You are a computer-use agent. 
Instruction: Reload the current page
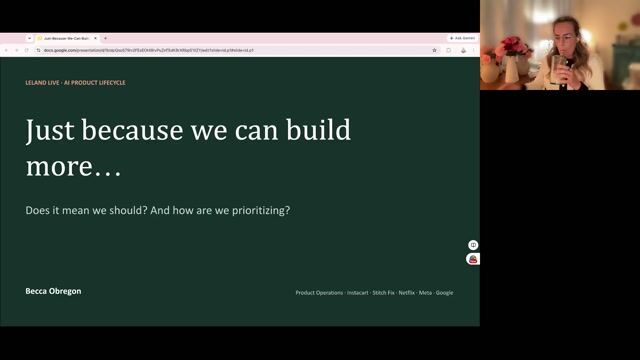[x=27, y=50]
